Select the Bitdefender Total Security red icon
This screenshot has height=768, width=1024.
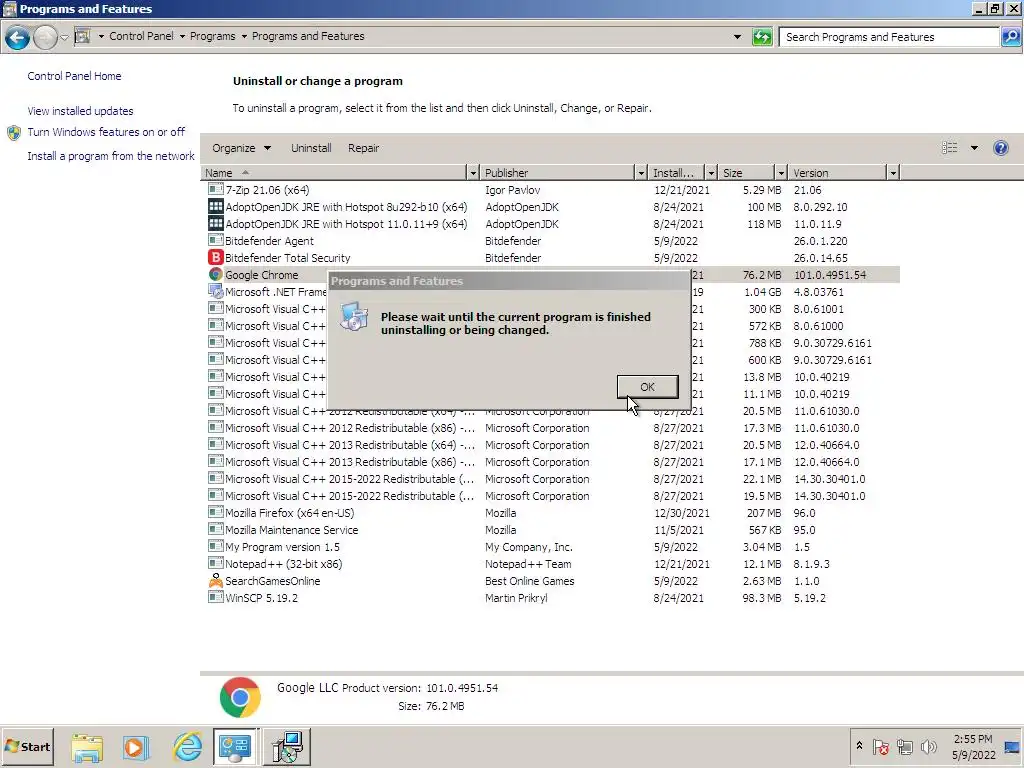click(x=216, y=257)
